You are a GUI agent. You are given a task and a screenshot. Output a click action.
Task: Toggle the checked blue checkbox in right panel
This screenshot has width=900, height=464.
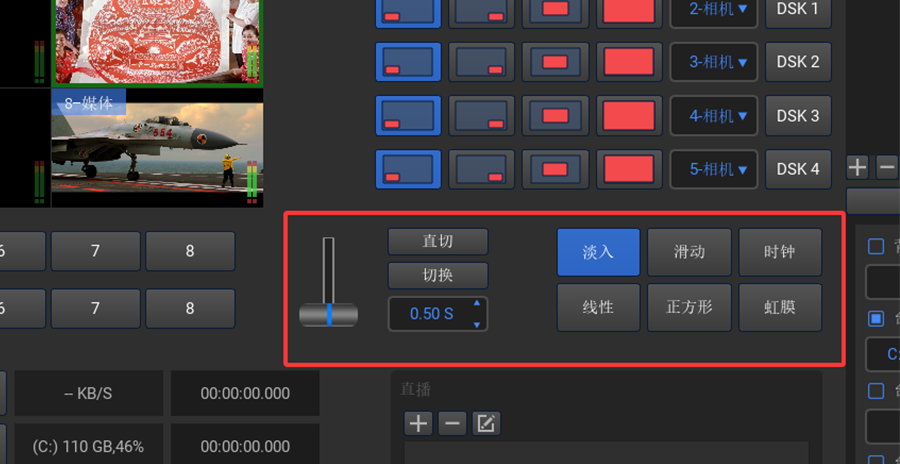click(876, 319)
